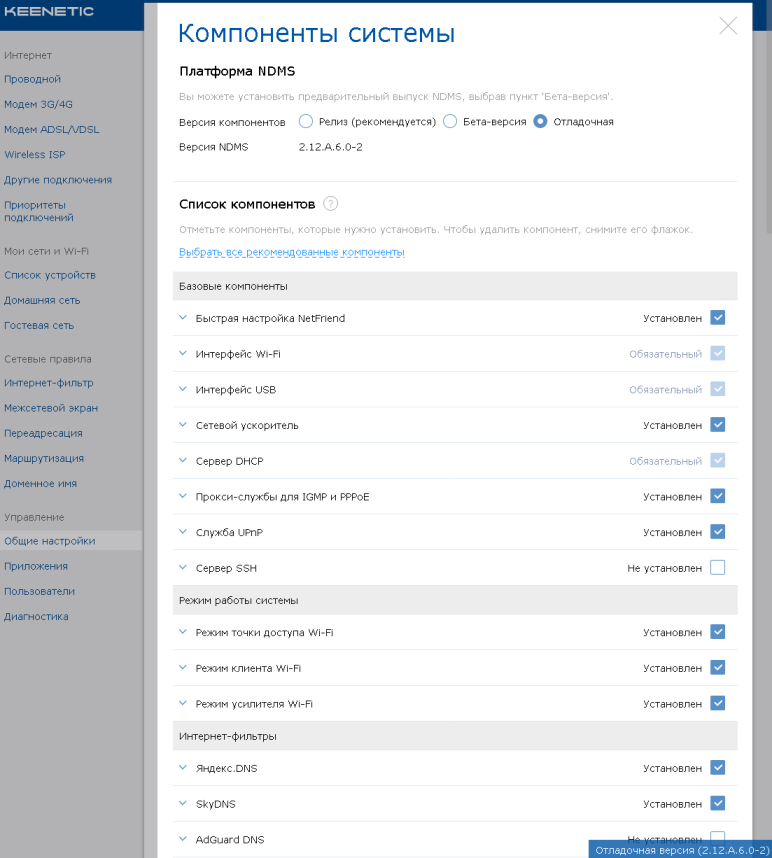
Task: Expand Быстрая настройка NetFriend details
Action: tap(183, 317)
